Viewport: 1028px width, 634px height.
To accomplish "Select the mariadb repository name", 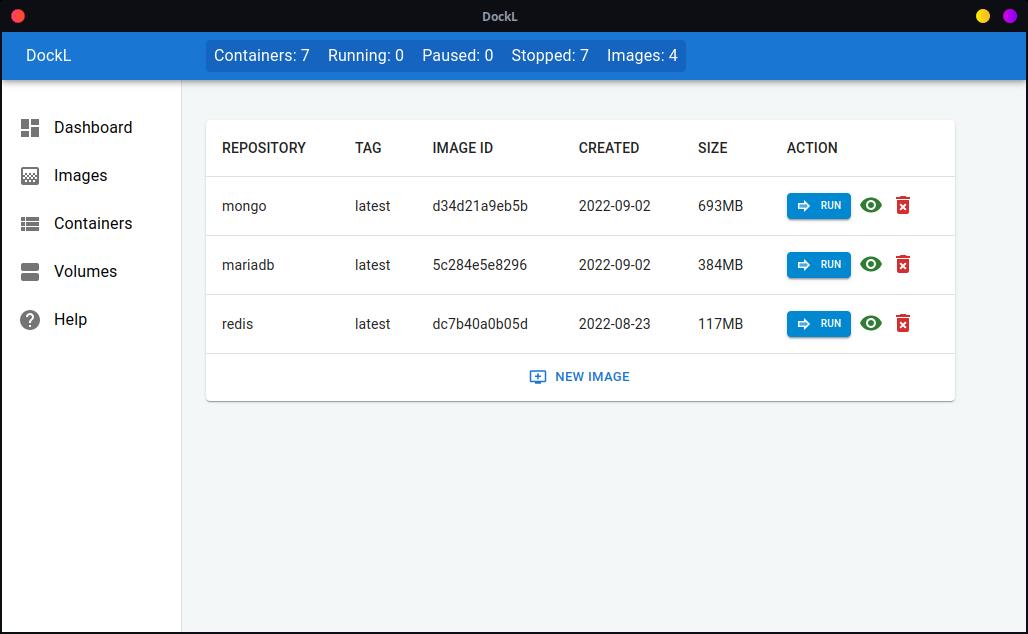I will (x=248, y=265).
